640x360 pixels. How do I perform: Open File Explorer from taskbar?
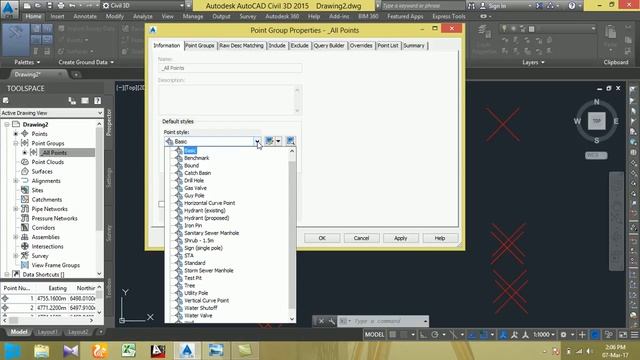pos(42,351)
